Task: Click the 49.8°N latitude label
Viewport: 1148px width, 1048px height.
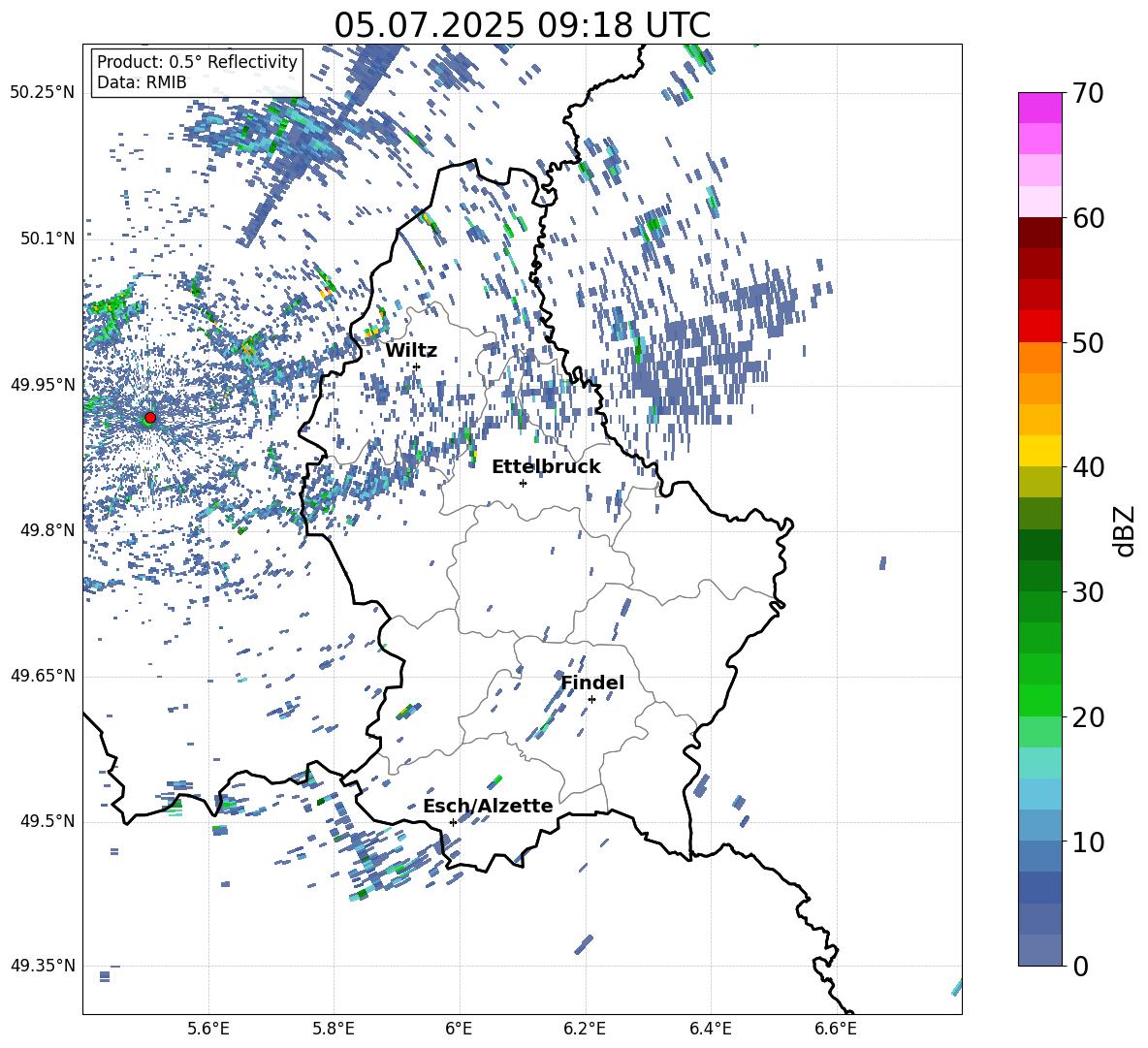Action: tap(48, 530)
